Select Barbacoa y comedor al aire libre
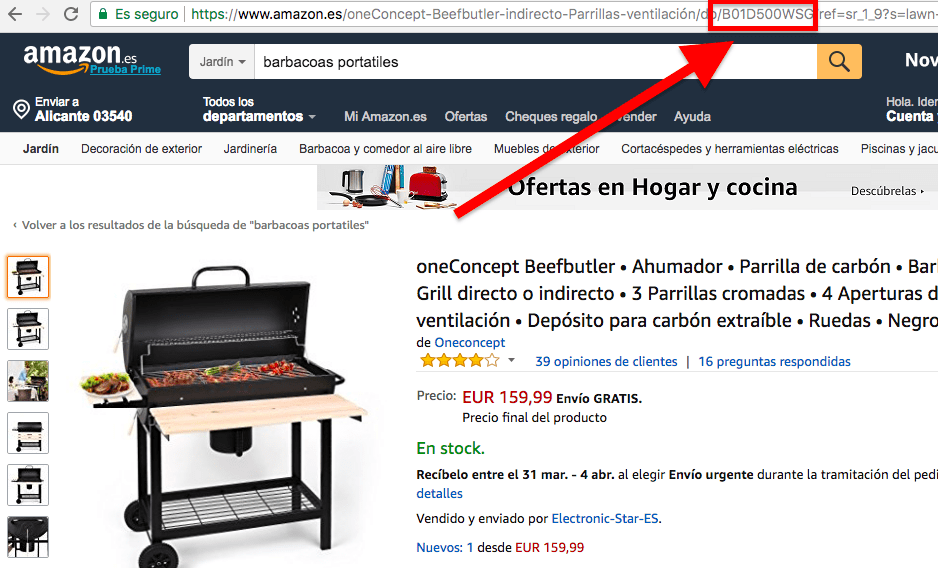938x568 pixels. 385,148
